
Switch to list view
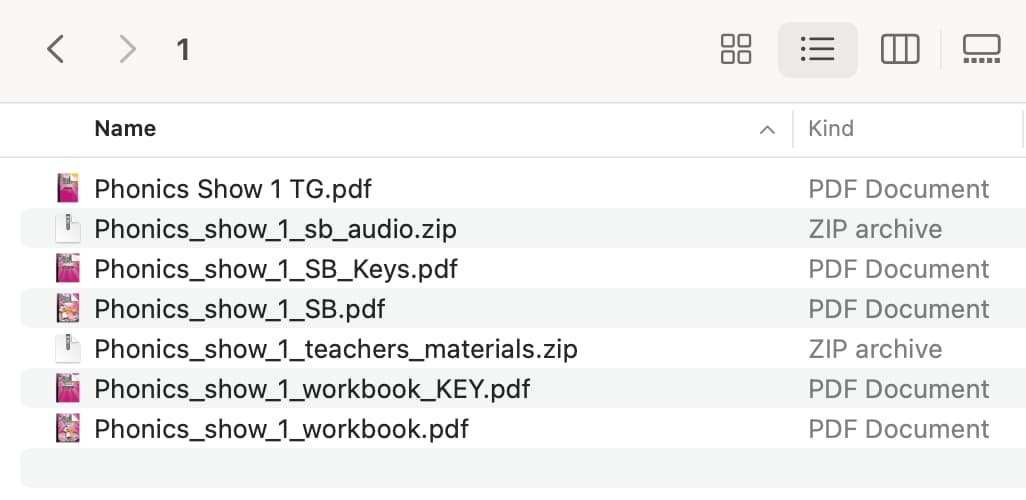pyautogui.click(x=817, y=49)
